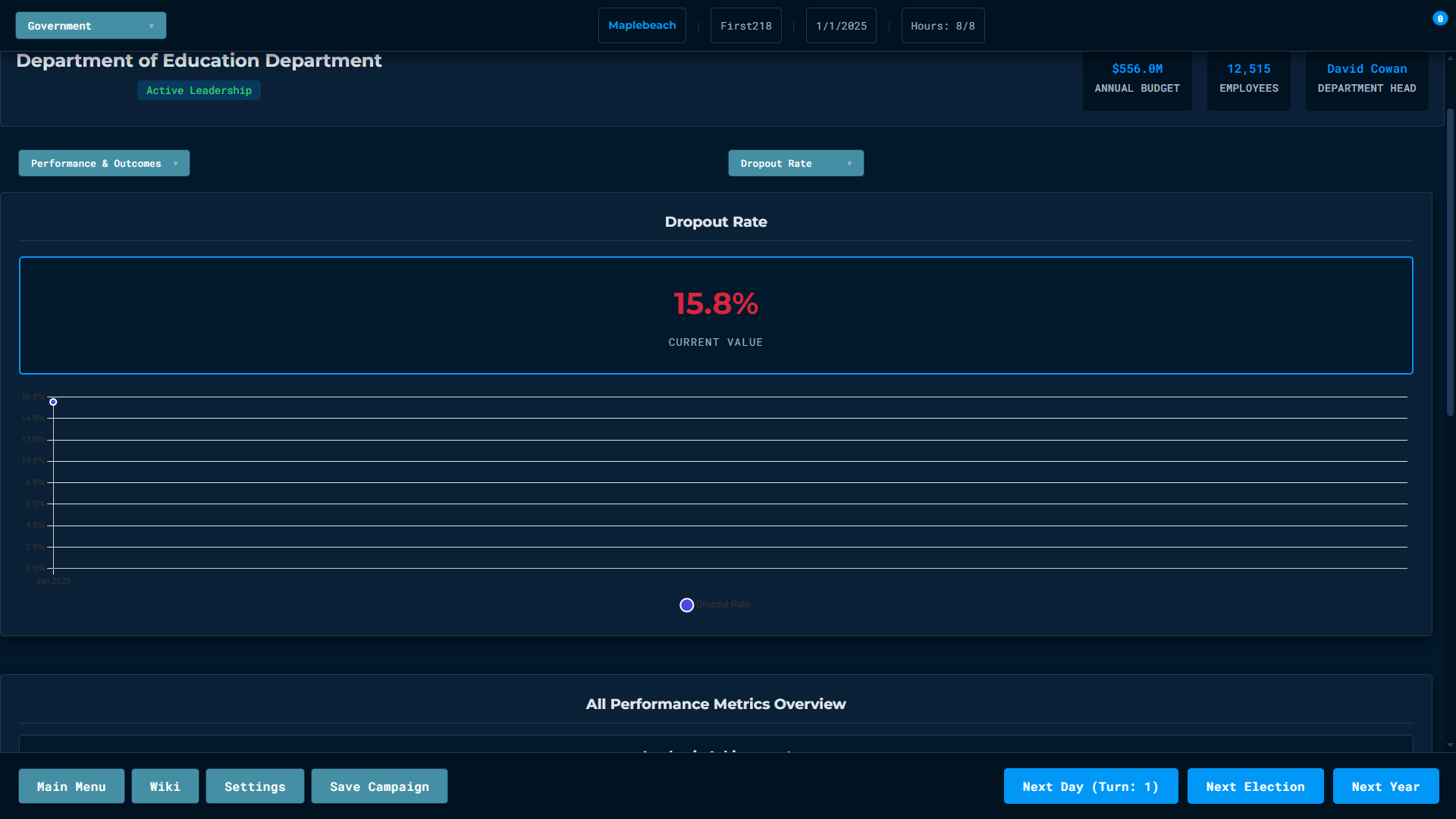Select the Hours 8/8 indicator
Image resolution: width=1456 pixels, height=819 pixels.
click(x=942, y=26)
